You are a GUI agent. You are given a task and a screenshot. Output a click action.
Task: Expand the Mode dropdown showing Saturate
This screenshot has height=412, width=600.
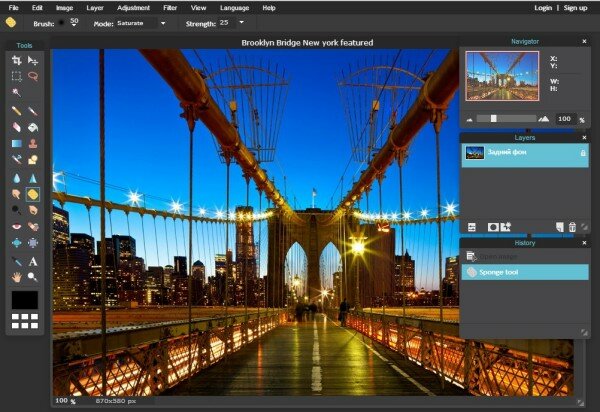coord(140,22)
